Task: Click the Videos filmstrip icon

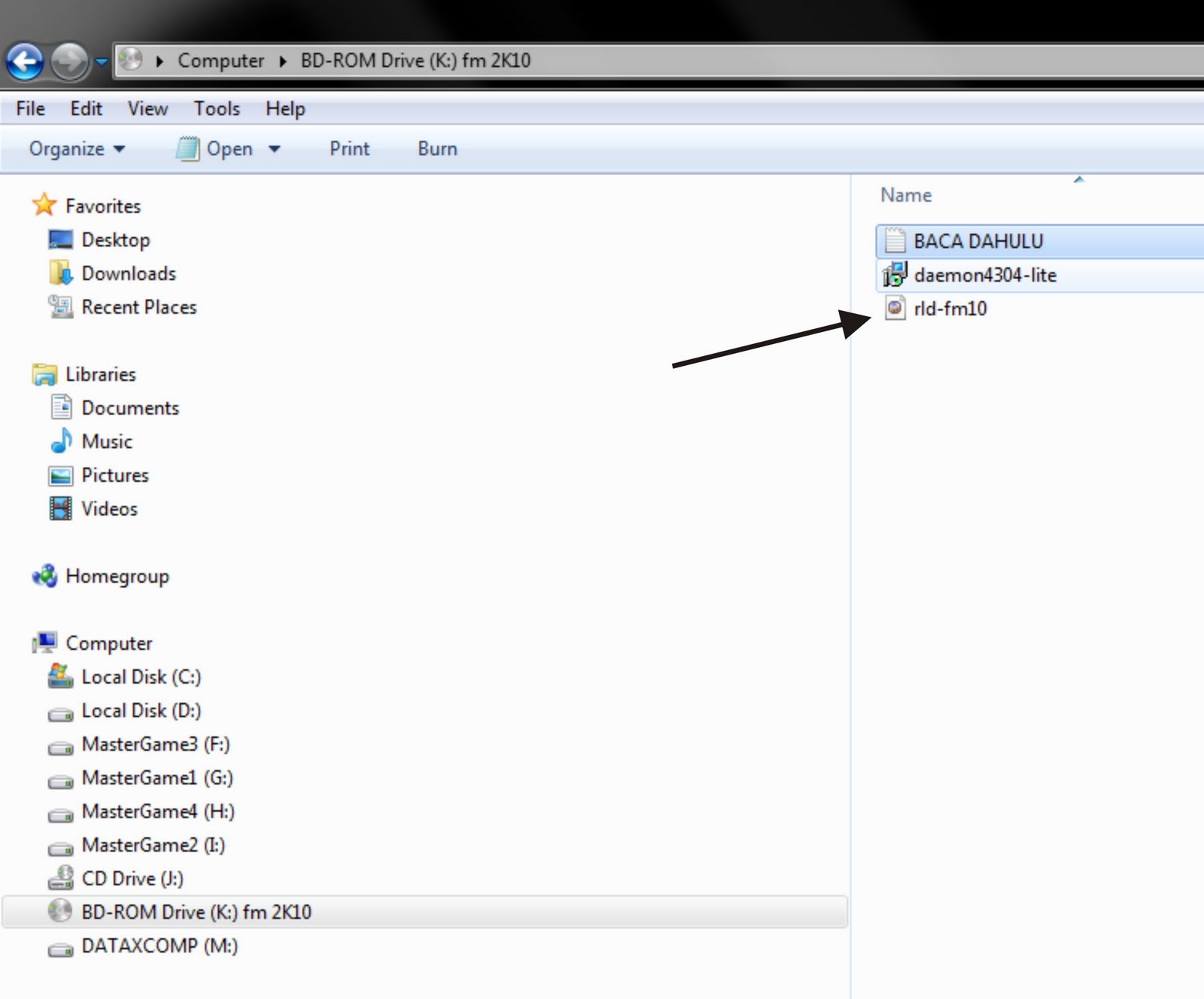Action: [x=60, y=508]
